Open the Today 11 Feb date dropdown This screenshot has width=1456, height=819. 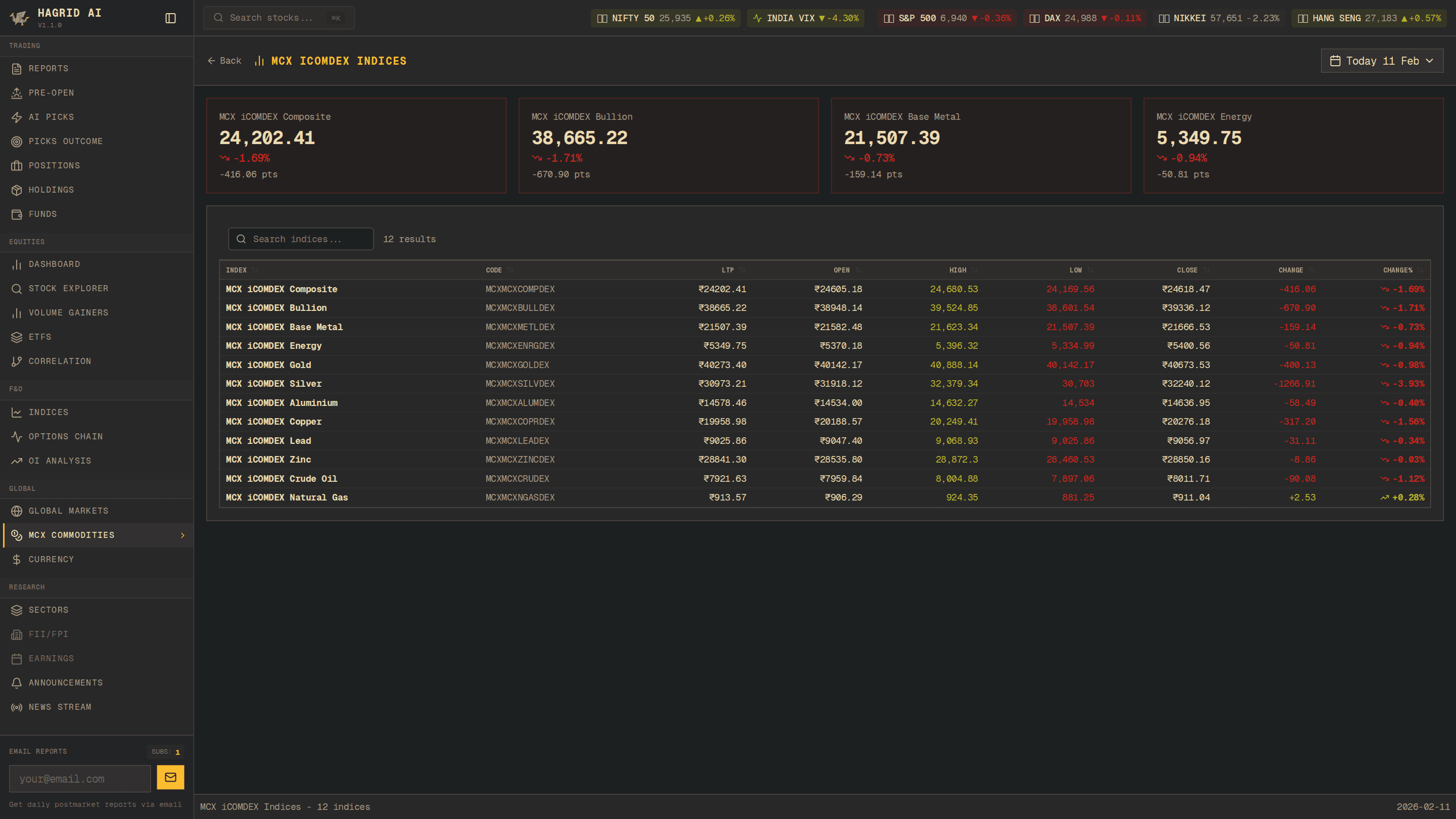pyautogui.click(x=1382, y=61)
